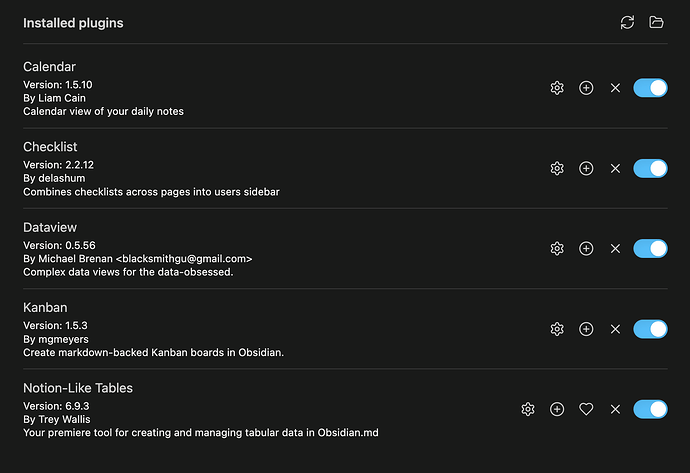The height and width of the screenshot is (473, 690).
Task: Add a hotkey for the Calendar plugin
Action: 586,88
